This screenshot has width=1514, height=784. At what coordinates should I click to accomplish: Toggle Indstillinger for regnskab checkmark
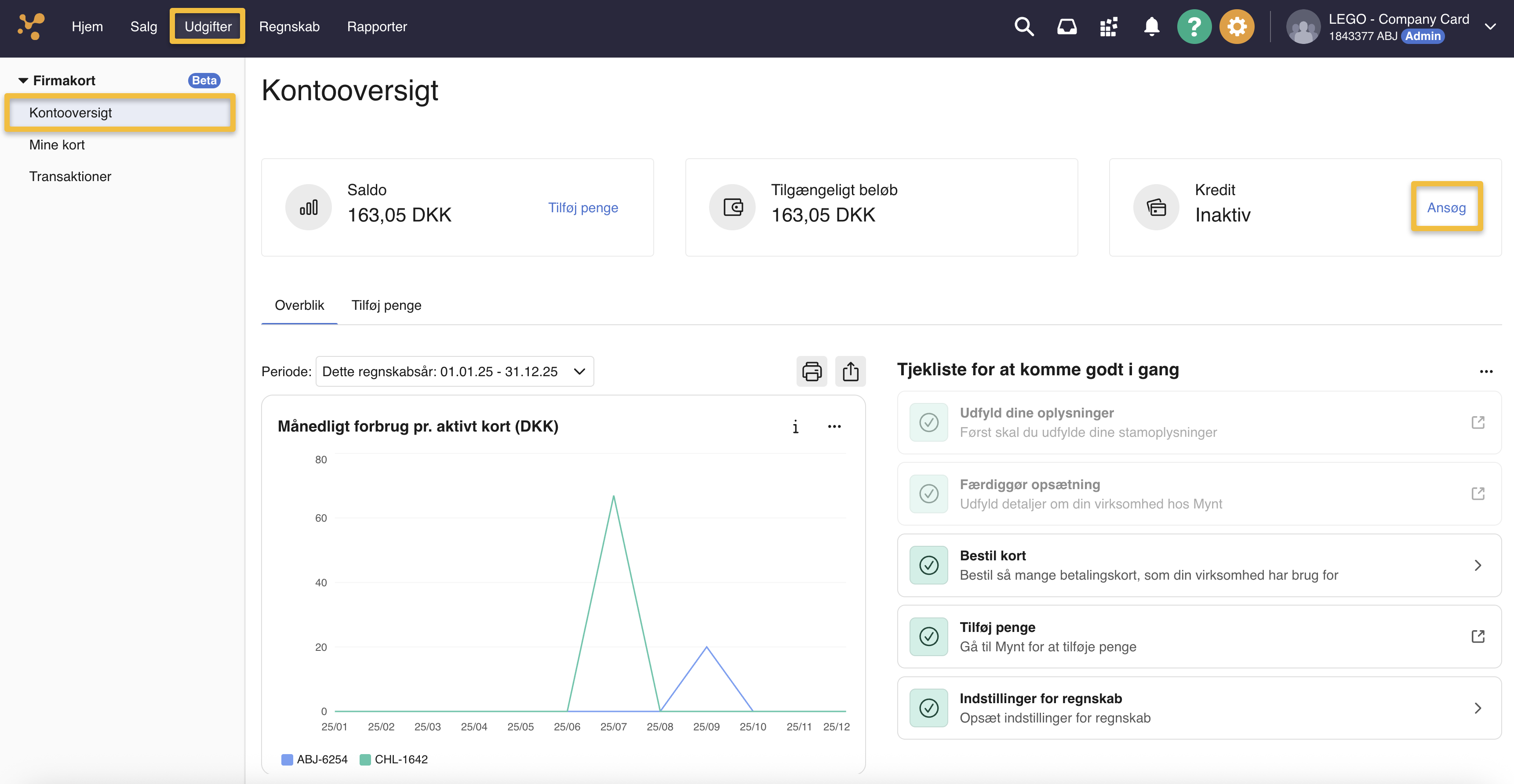928,708
